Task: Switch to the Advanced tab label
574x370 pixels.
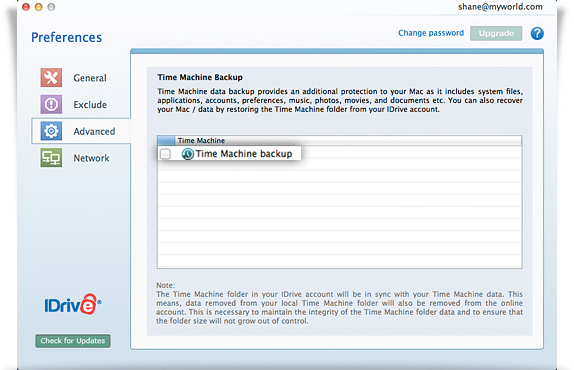Action: pyautogui.click(x=94, y=131)
